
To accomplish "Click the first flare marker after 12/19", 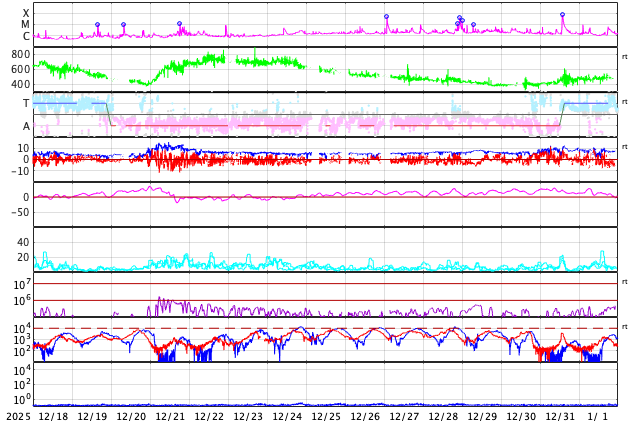I will (x=97, y=24).
